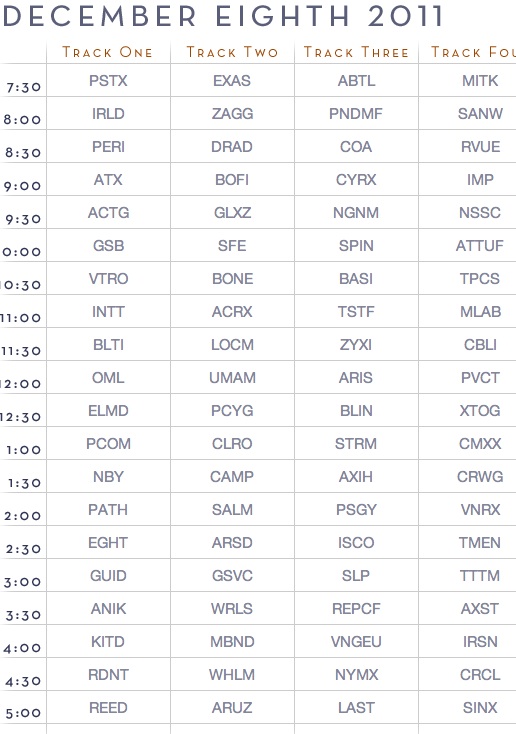The image size is (516, 734).
Task: Click the Track Two column header
Action: pyautogui.click(x=232, y=52)
